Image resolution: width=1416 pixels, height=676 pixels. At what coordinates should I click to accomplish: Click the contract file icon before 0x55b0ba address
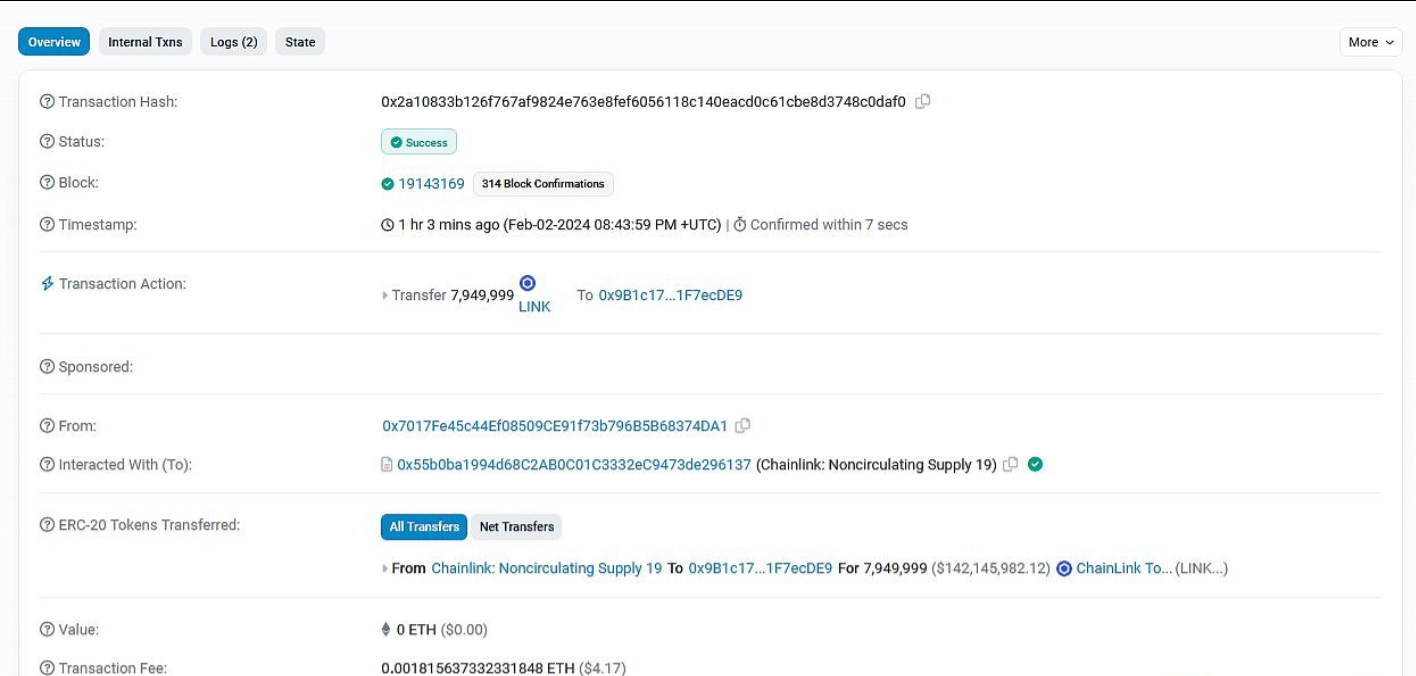[387, 465]
